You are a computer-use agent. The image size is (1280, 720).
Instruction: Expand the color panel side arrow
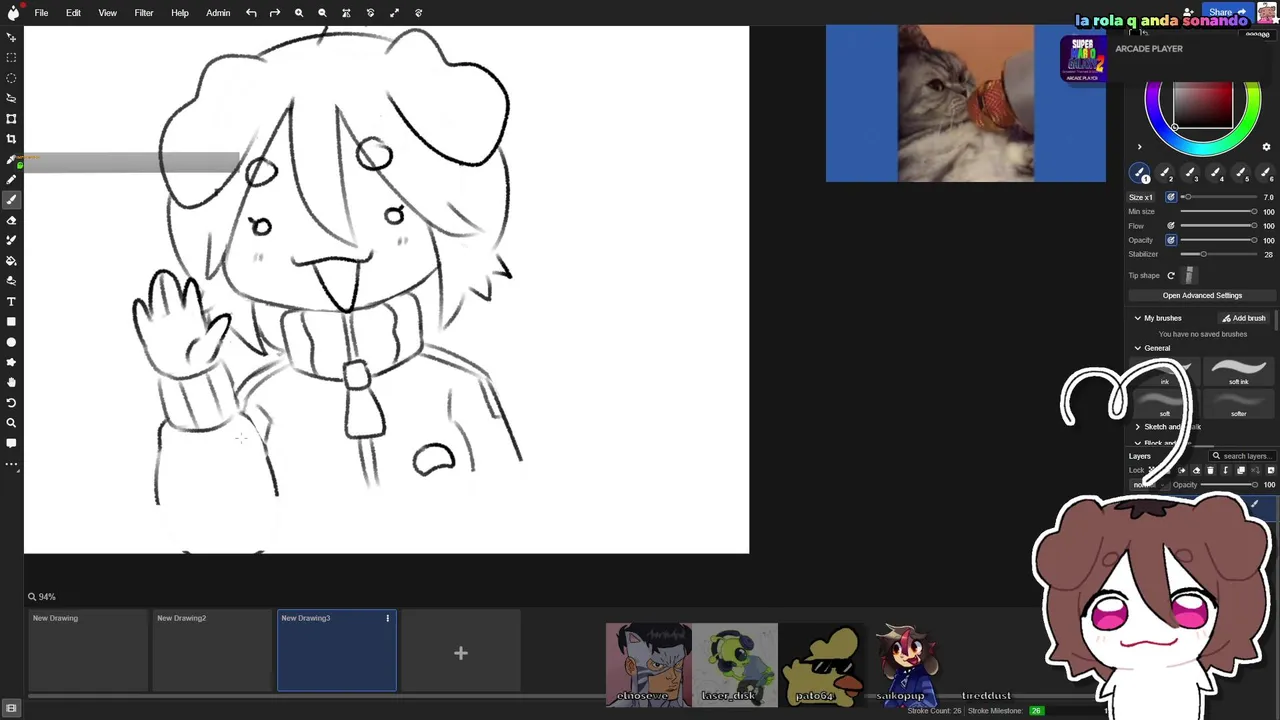[1139, 147]
